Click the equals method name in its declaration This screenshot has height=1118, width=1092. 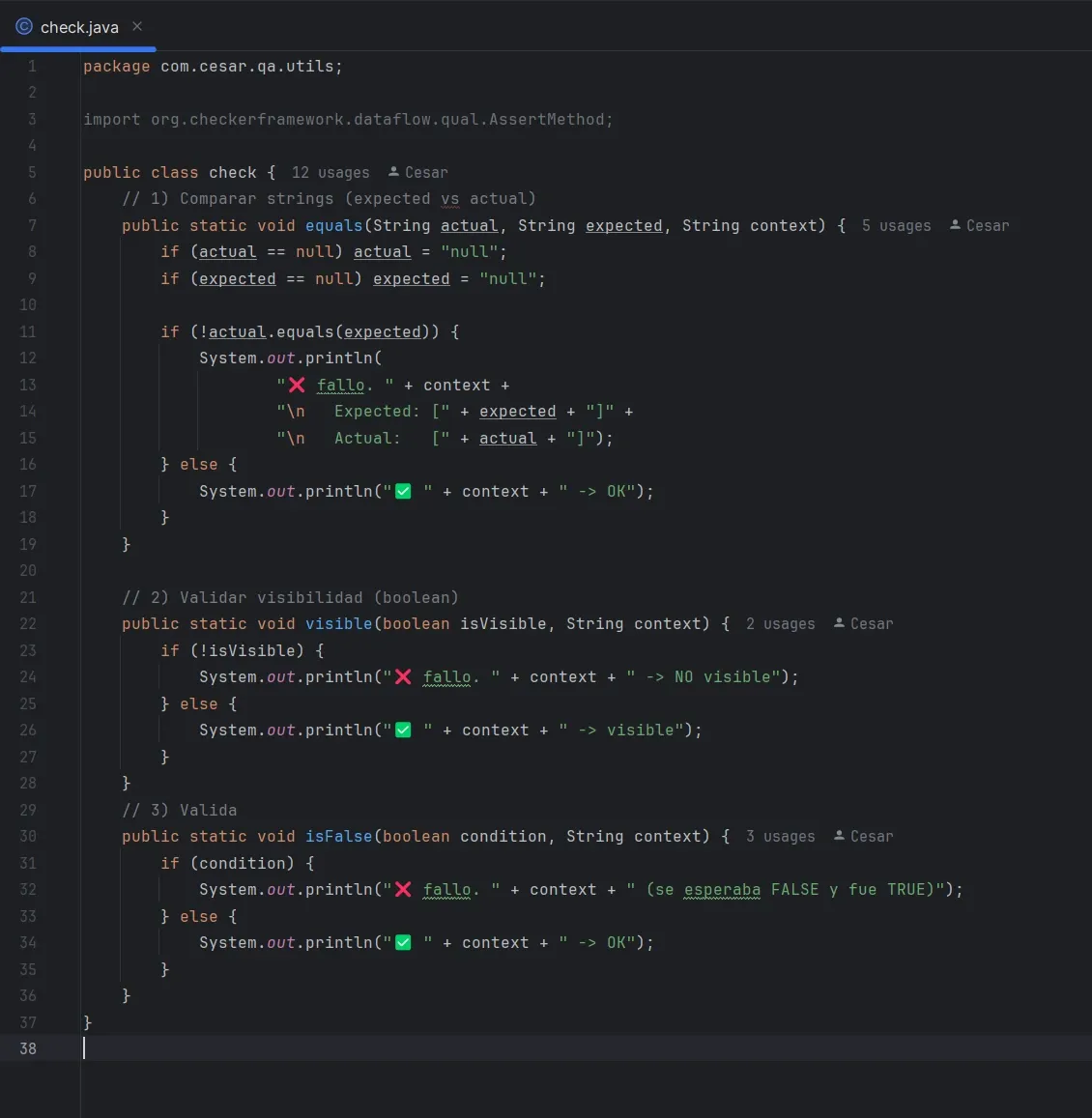333,226
